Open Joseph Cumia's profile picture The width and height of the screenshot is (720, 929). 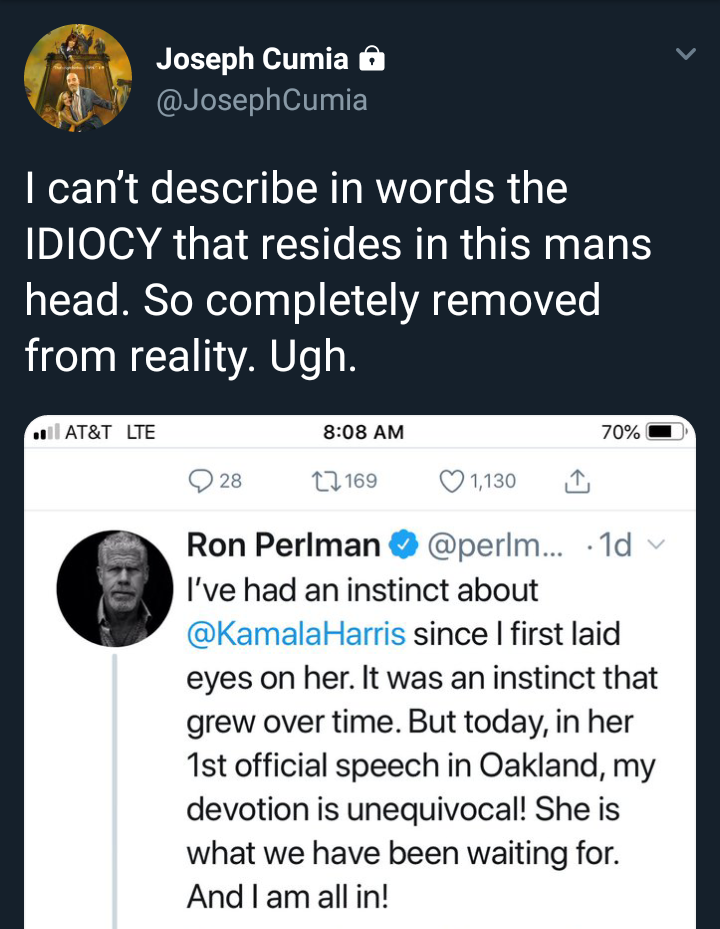coord(78,78)
